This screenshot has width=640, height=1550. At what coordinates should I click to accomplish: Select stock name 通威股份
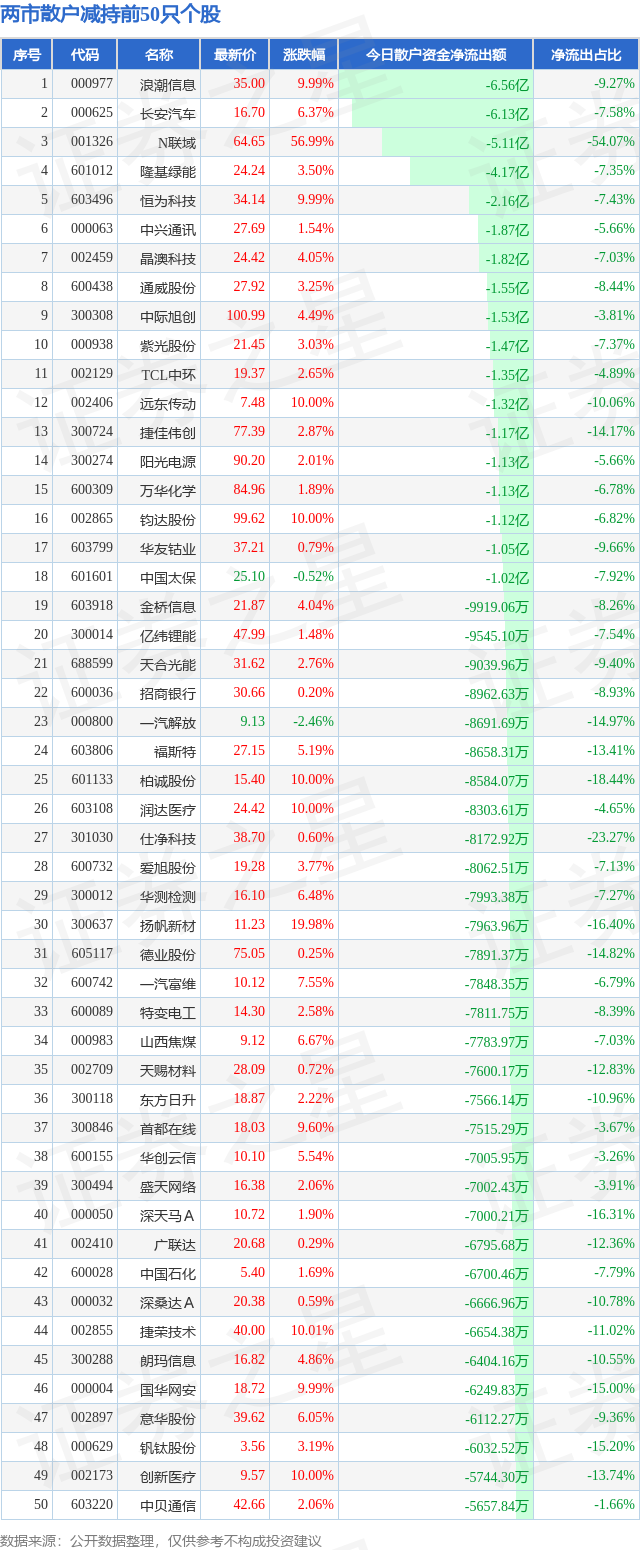click(168, 287)
